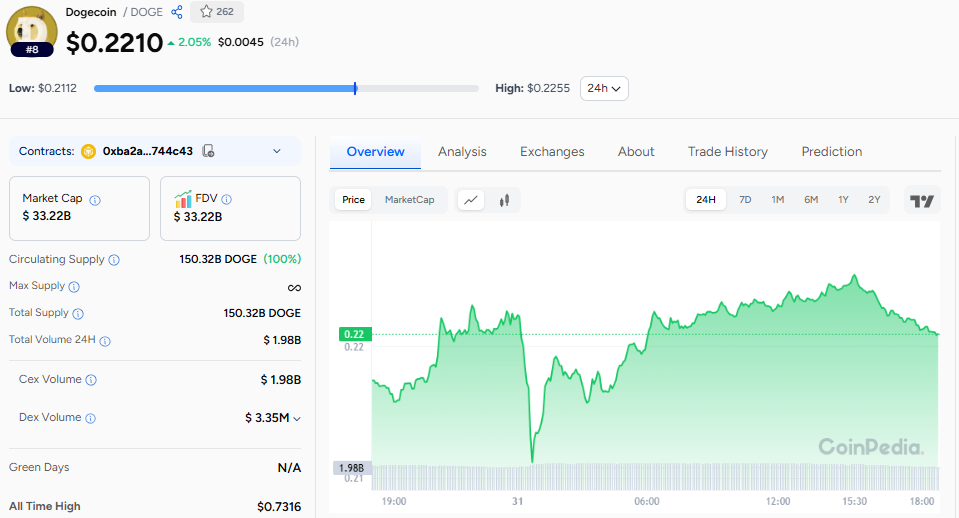Click the Max Supply infinity symbol
959x518 pixels.
pyautogui.click(x=294, y=287)
